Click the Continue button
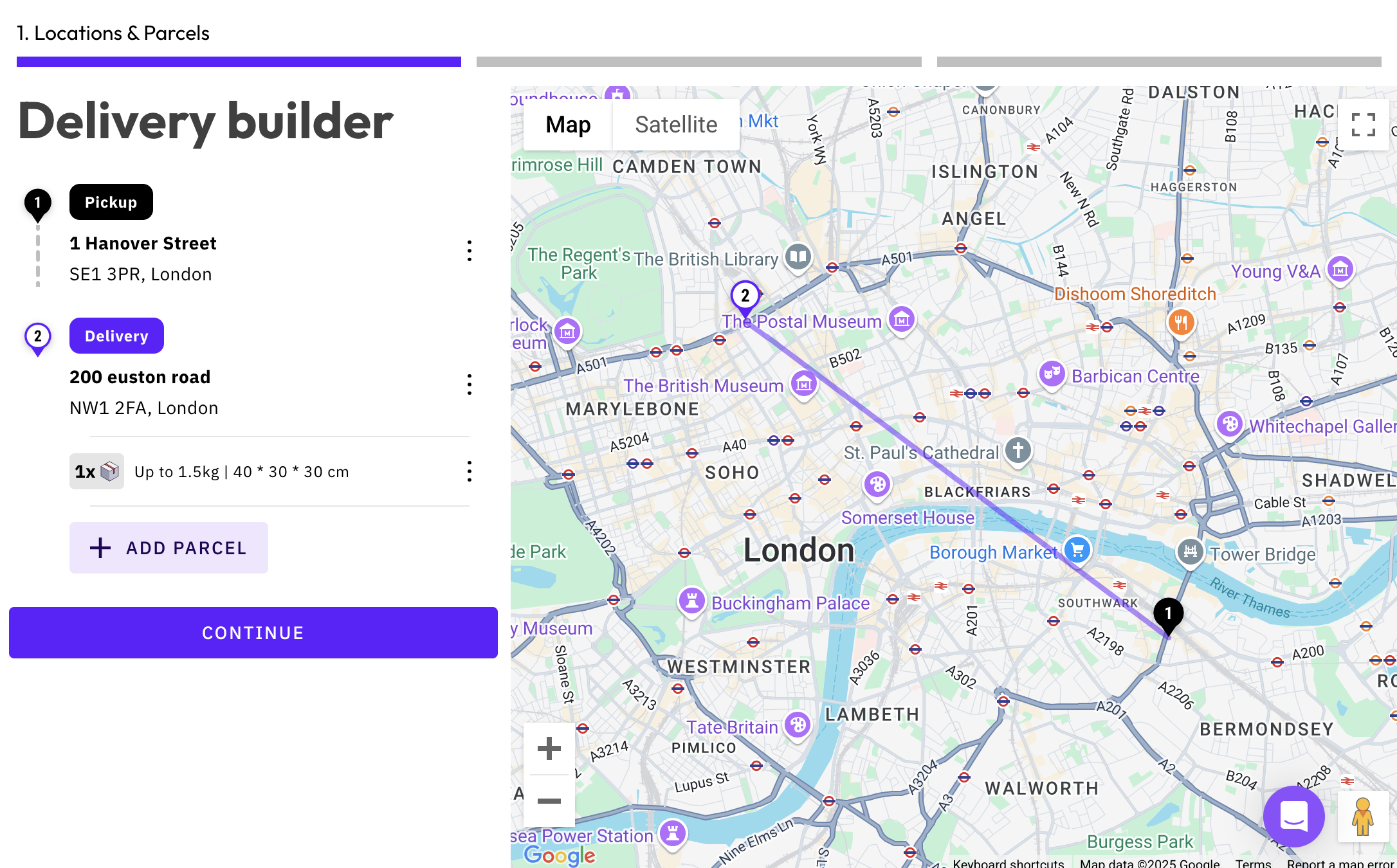Screen dimensions: 1397x868 pyautogui.click(x=253, y=633)
